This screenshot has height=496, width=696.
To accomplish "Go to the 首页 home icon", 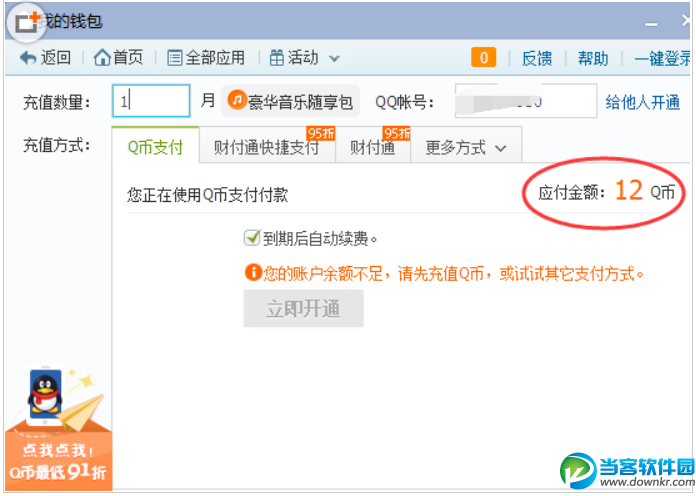I will pos(102,58).
